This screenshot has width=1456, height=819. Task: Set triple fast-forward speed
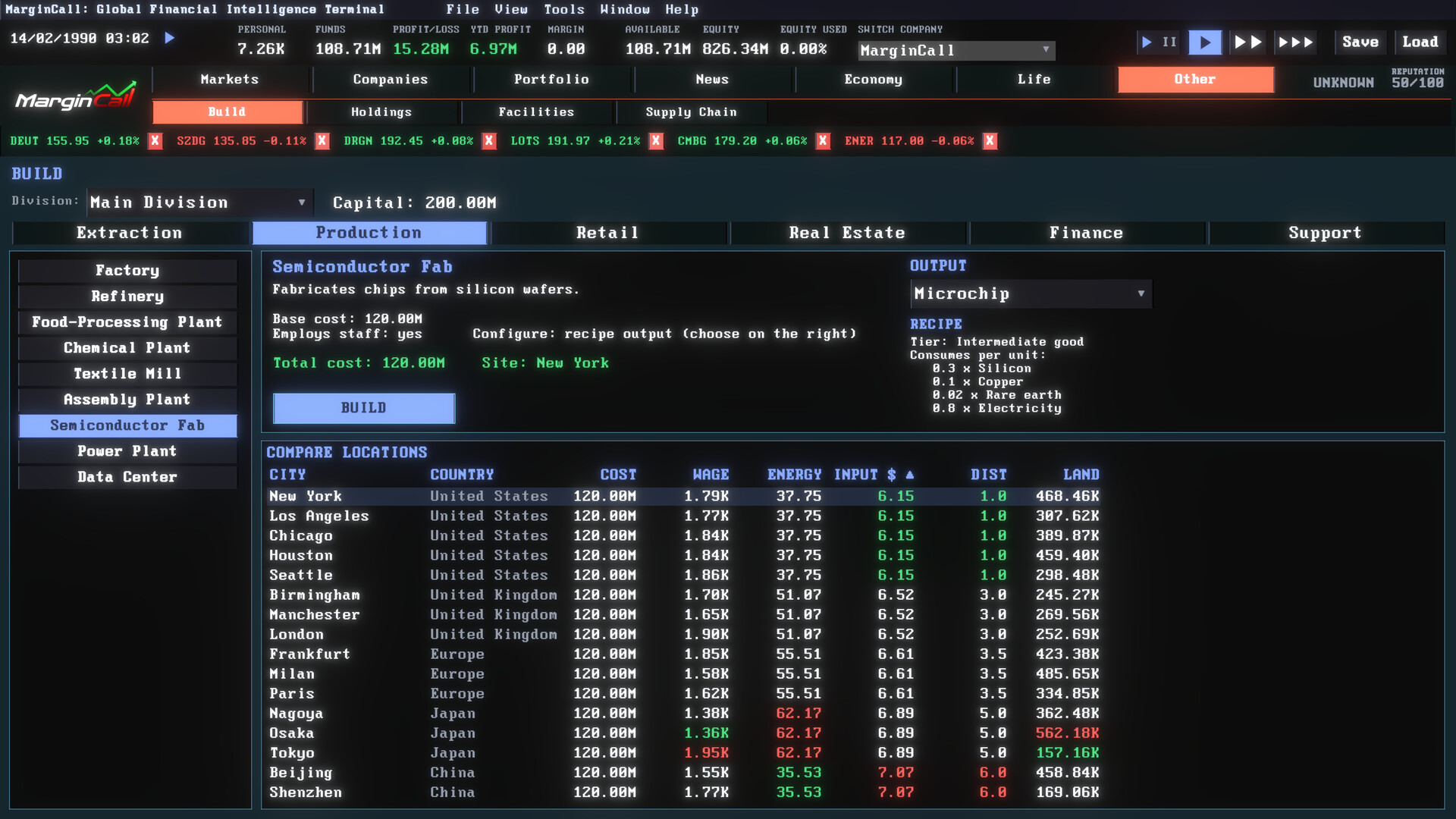(x=1295, y=42)
